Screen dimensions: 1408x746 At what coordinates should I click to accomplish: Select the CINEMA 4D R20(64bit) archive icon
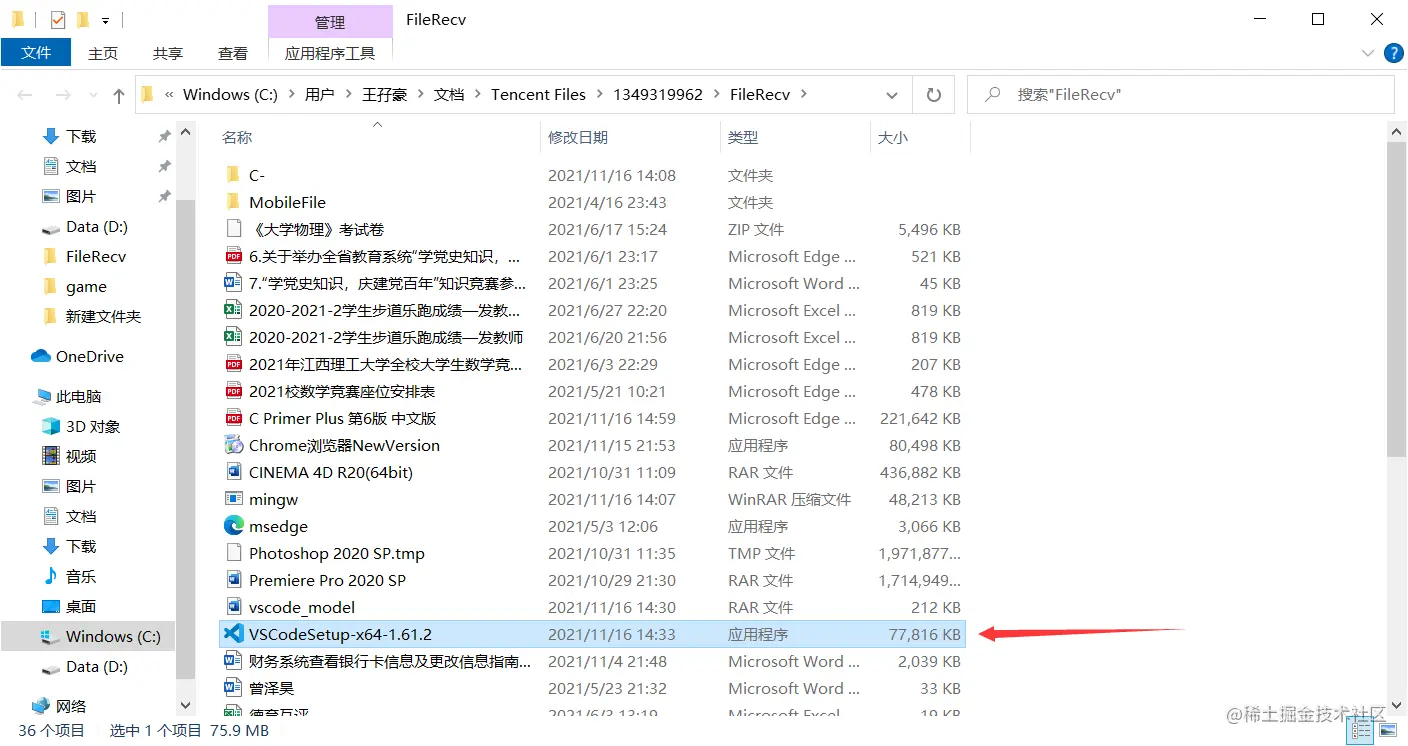point(233,472)
